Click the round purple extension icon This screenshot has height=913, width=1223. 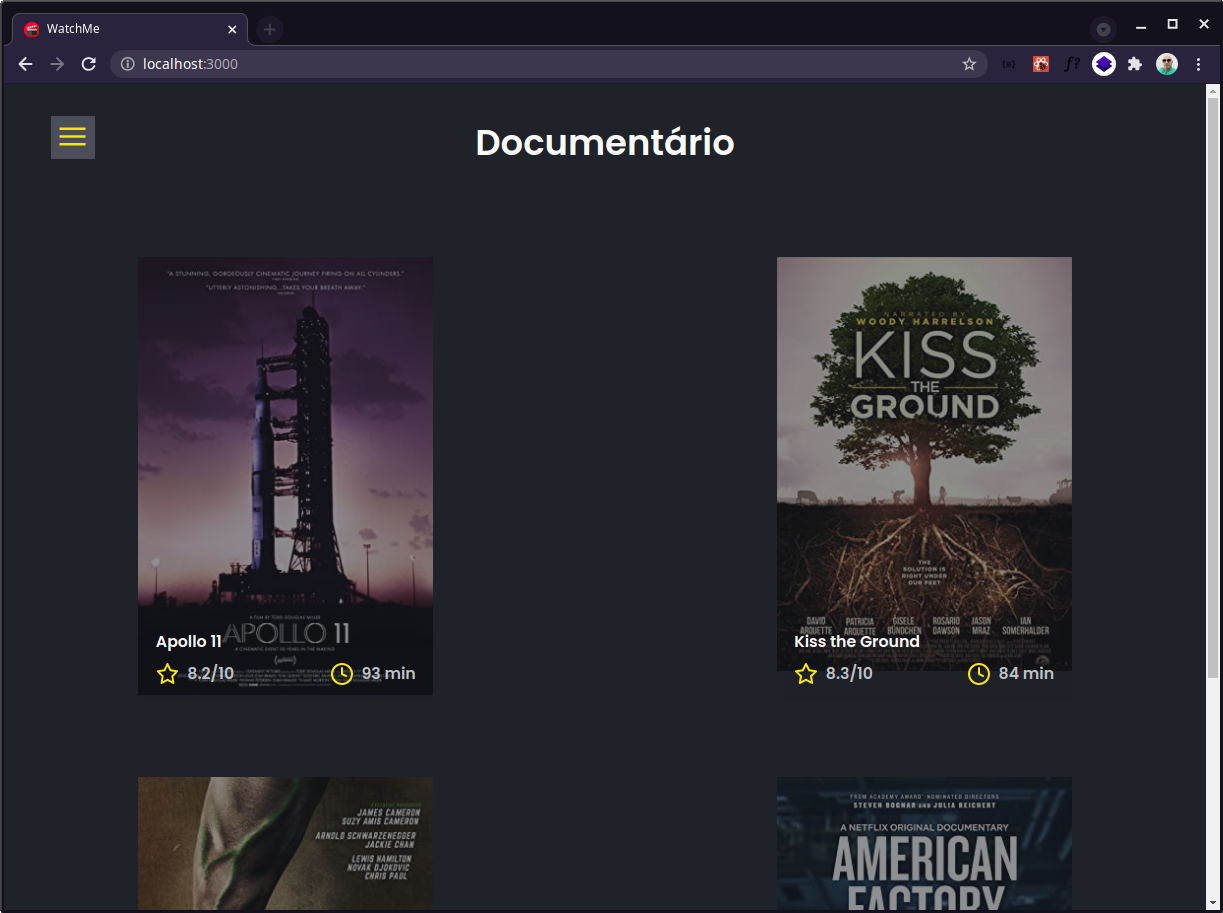[x=1104, y=64]
